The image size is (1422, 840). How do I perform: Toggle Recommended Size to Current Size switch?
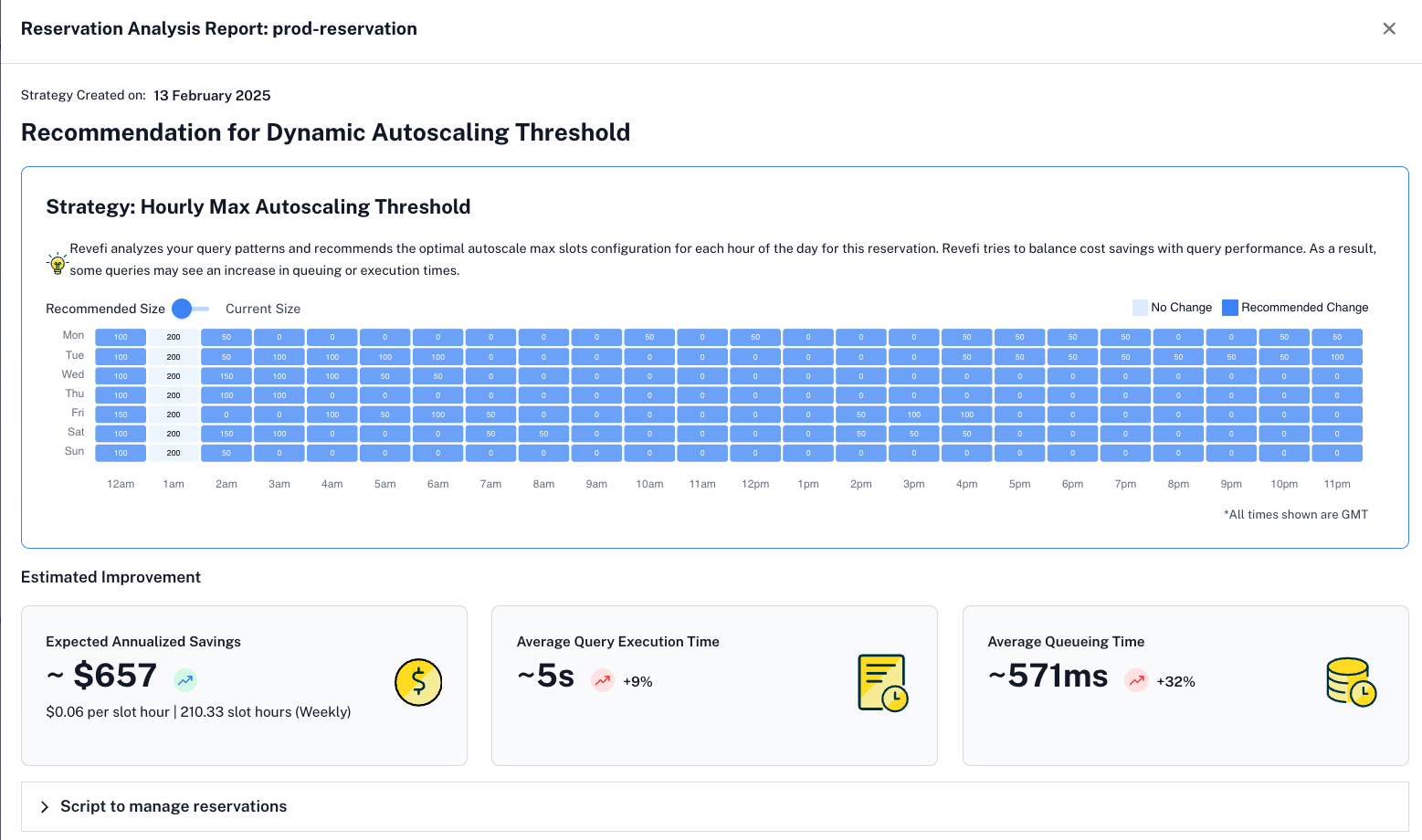tap(191, 309)
